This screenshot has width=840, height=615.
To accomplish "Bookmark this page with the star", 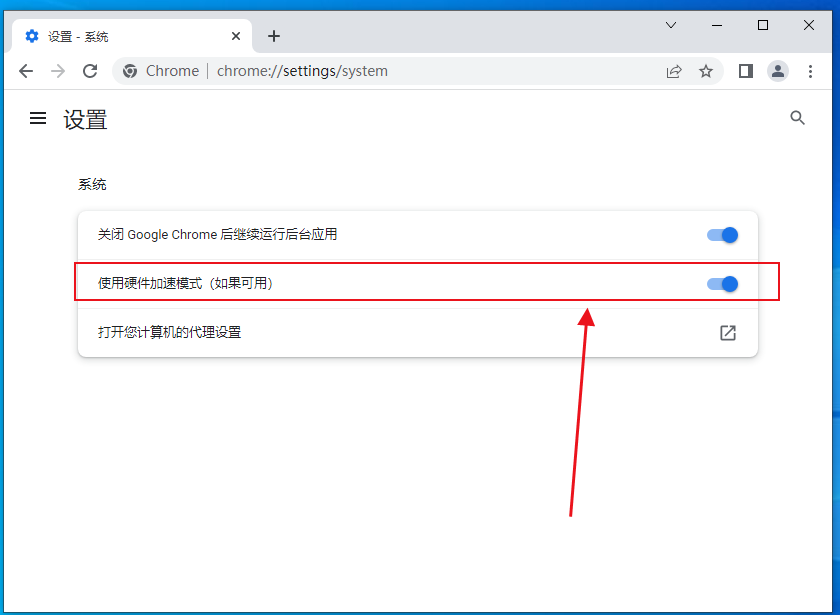I will pyautogui.click(x=706, y=71).
